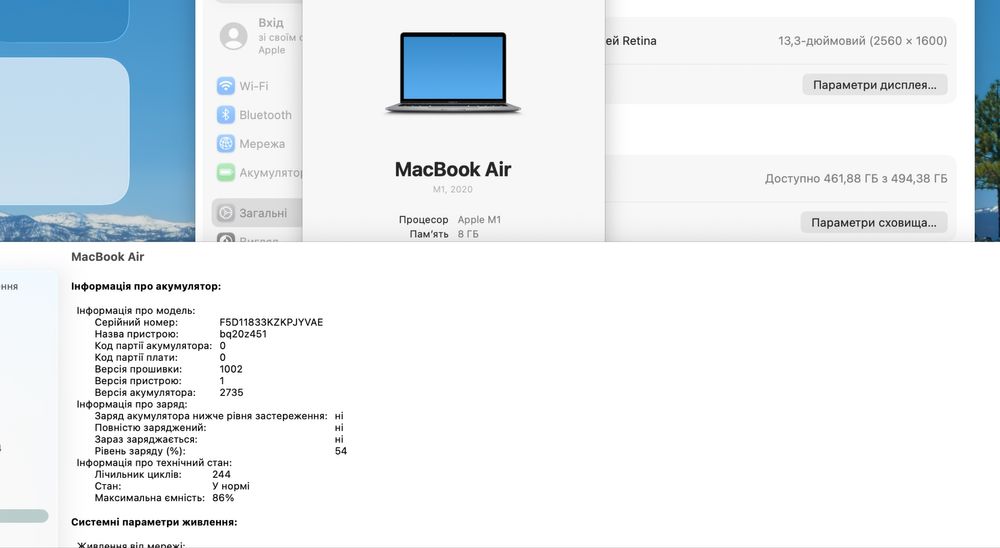
Task: Click the Лічильник циклів label
Action: (x=138, y=475)
